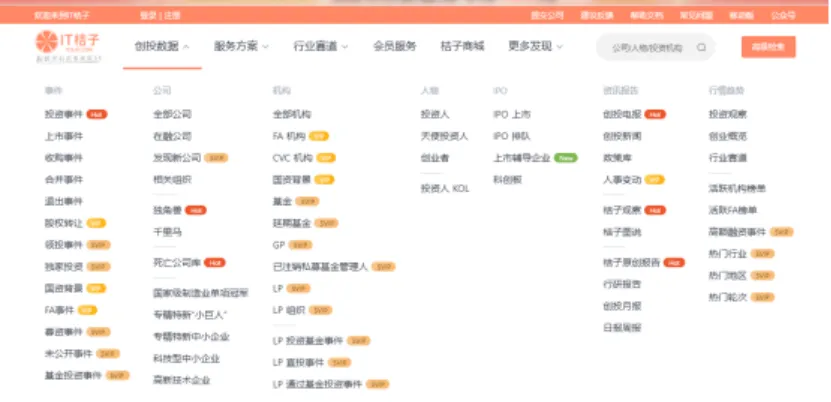Open 热门行业 menu entry
The image size is (831, 402).
click(x=728, y=254)
